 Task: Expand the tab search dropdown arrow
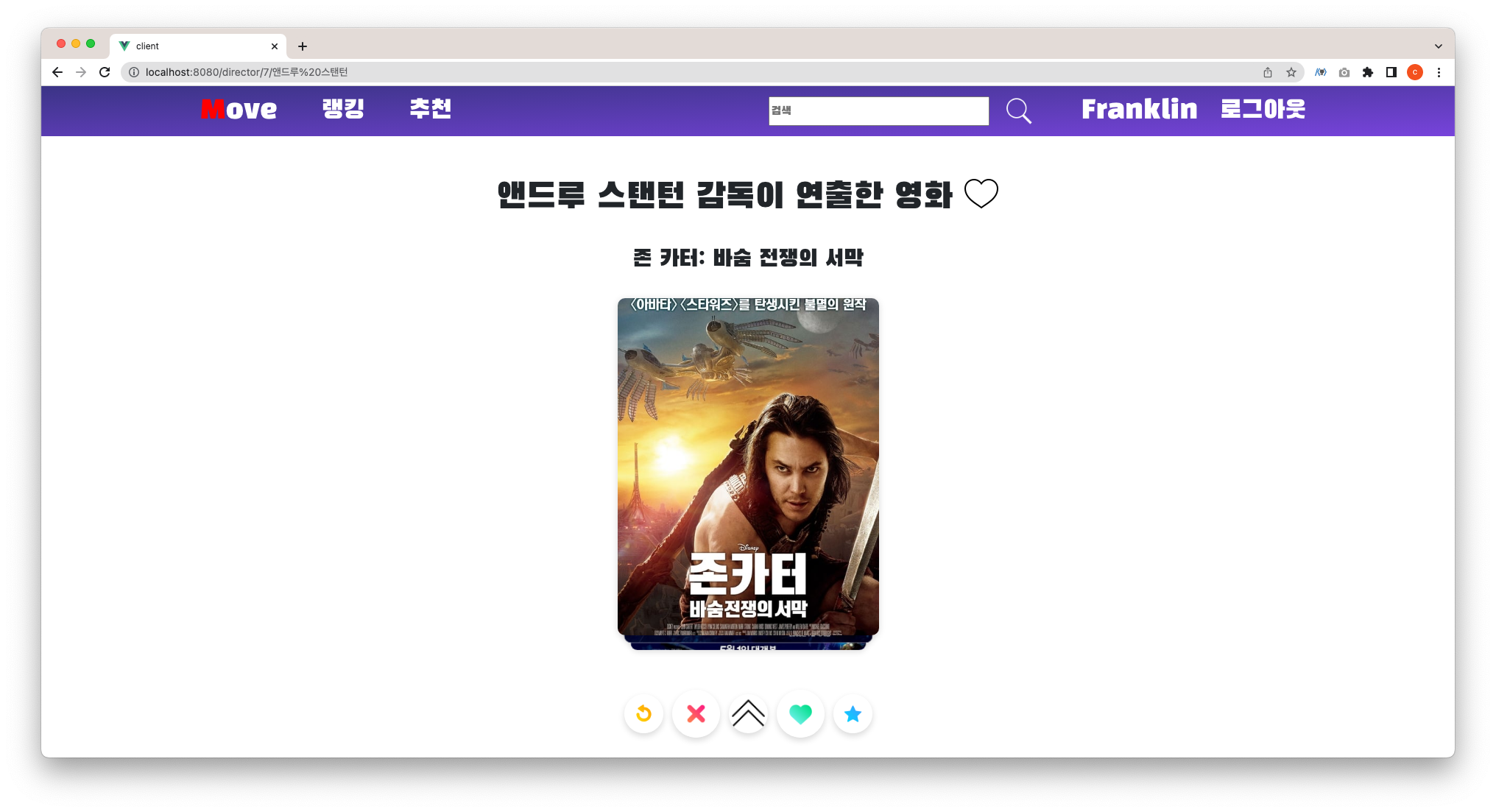coord(1438,46)
